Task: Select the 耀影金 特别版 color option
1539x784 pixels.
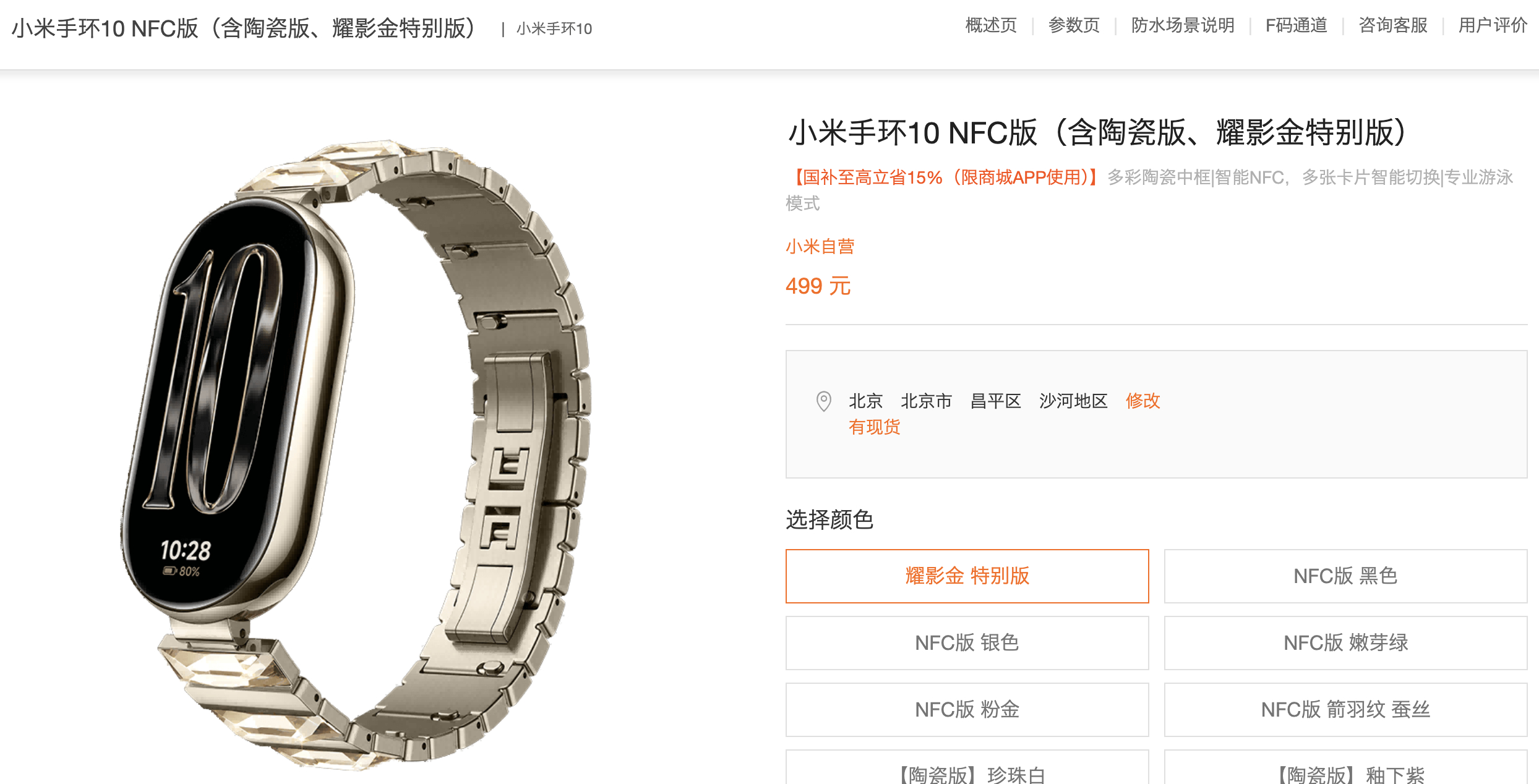Action: pyautogui.click(x=967, y=576)
